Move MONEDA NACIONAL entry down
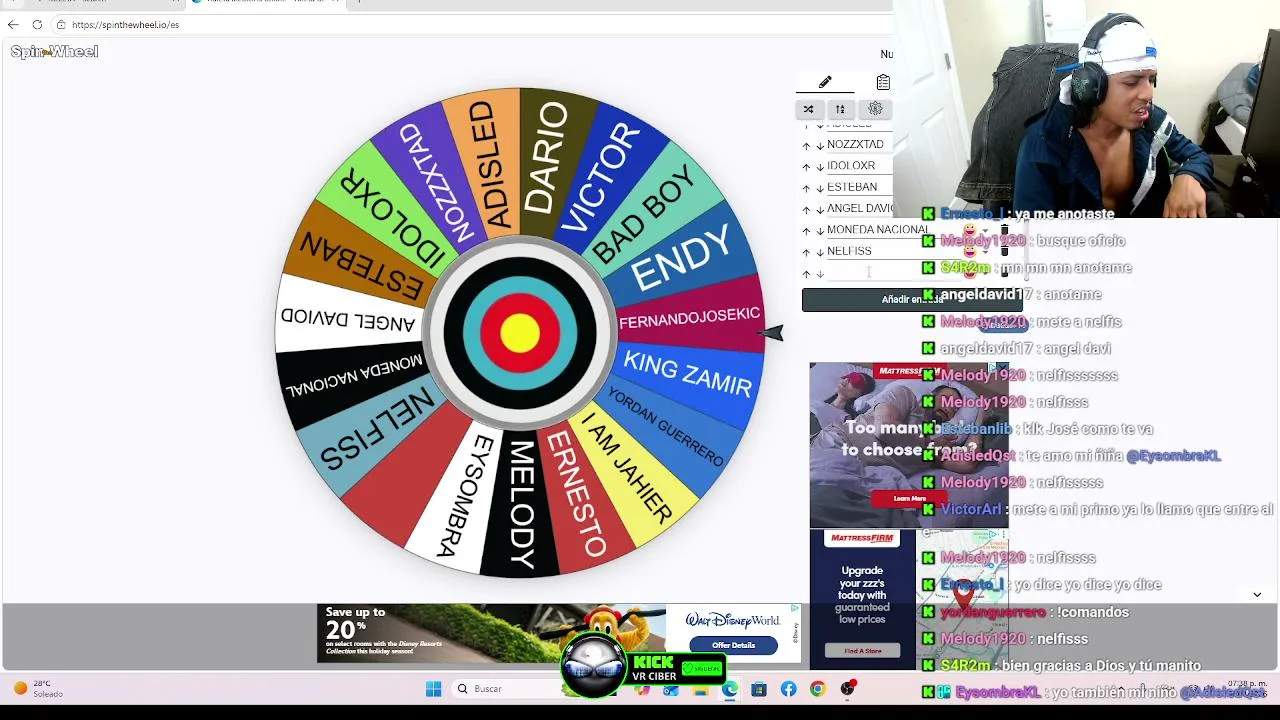This screenshot has width=1280, height=720. point(820,231)
